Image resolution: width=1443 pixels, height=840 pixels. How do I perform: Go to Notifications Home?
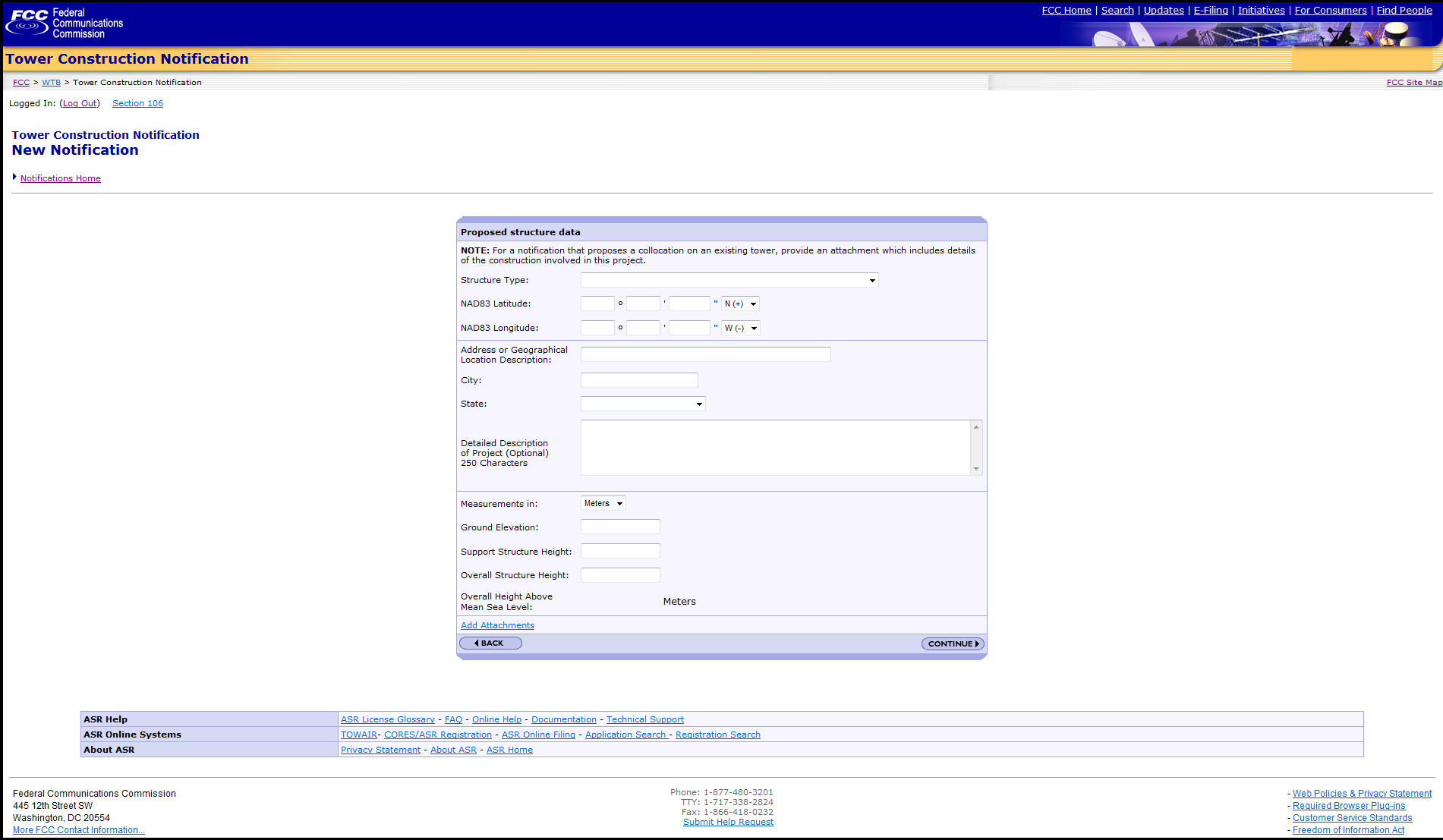pyautogui.click(x=61, y=178)
